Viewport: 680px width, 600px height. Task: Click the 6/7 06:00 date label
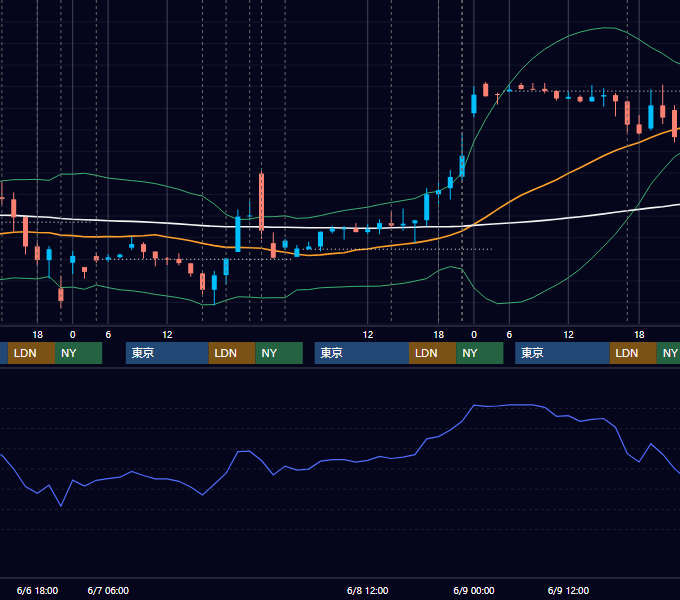click(x=108, y=590)
